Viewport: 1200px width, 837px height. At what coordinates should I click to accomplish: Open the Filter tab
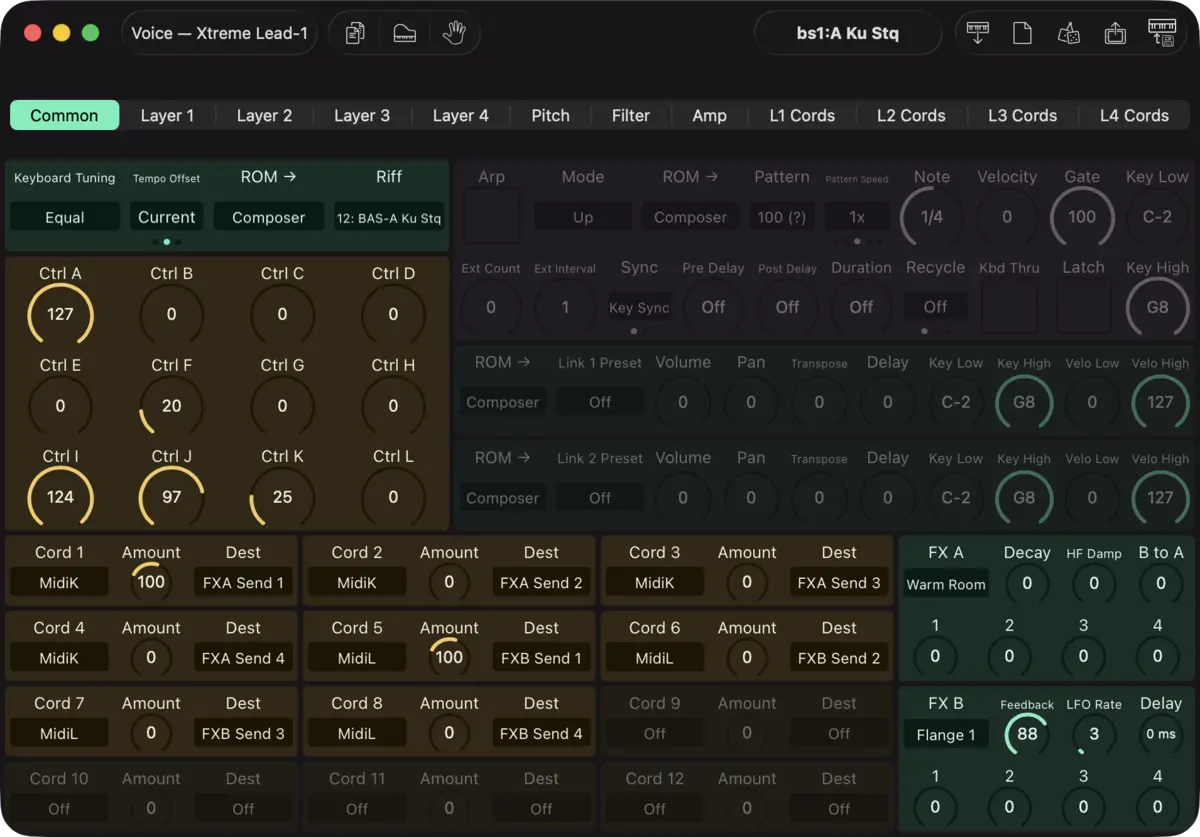click(x=631, y=115)
